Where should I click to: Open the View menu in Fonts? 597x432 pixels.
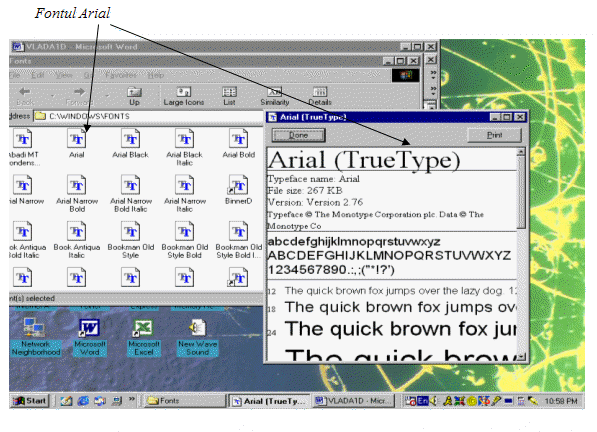tap(64, 75)
